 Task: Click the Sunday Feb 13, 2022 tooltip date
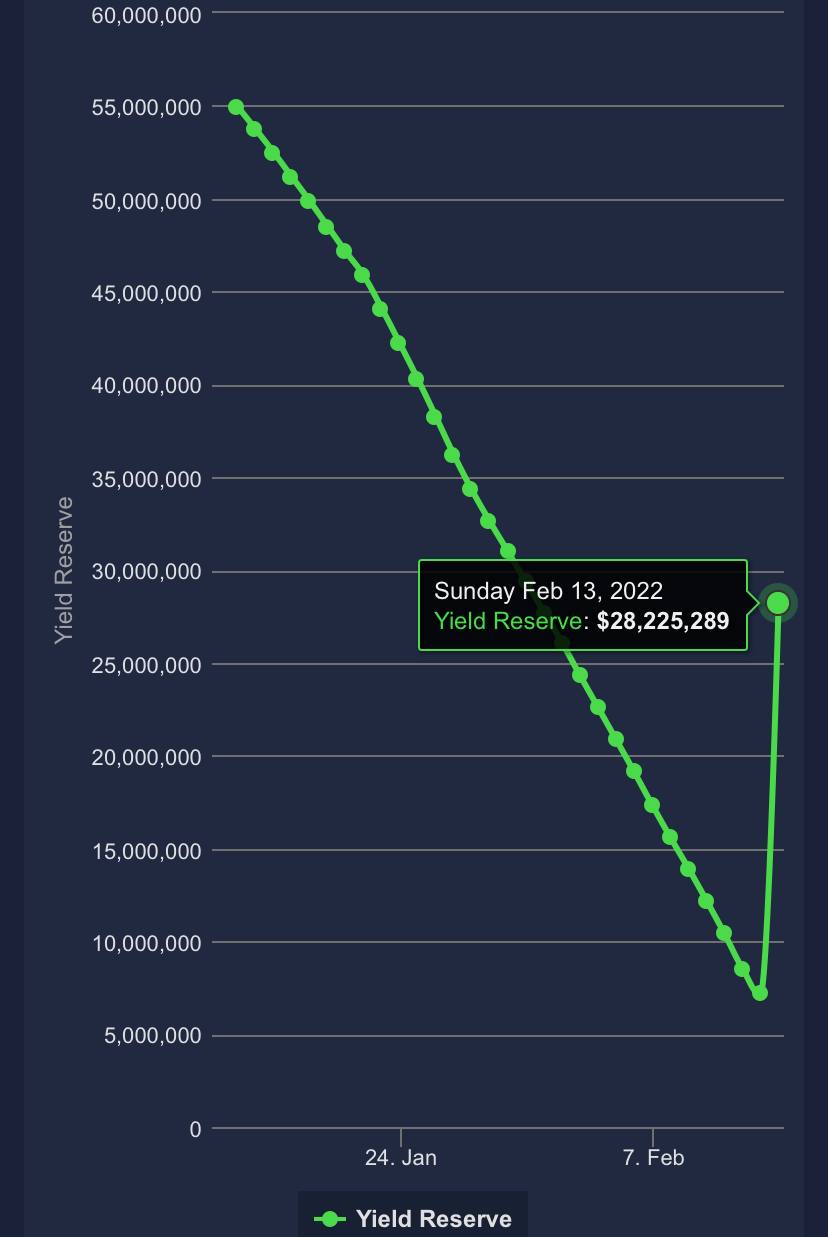tap(548, 590)
